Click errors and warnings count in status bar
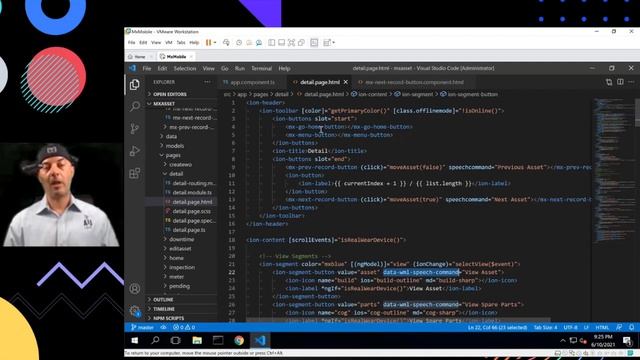This screenshot has height=360, width=640. click(184, 327)
